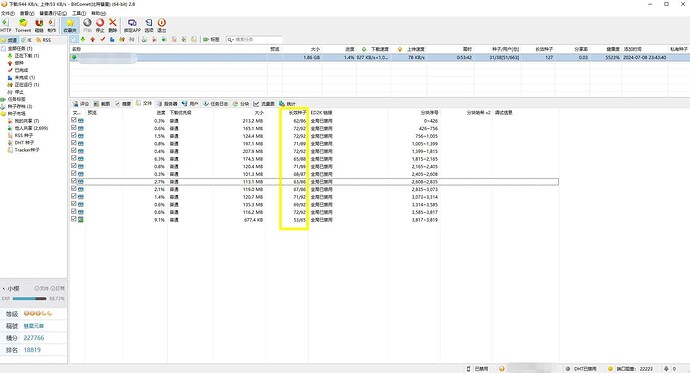Viewport: 690px width, 373px height.
Task: Click the Exit power icon in toolbar
Action: [x=161, y=25]
